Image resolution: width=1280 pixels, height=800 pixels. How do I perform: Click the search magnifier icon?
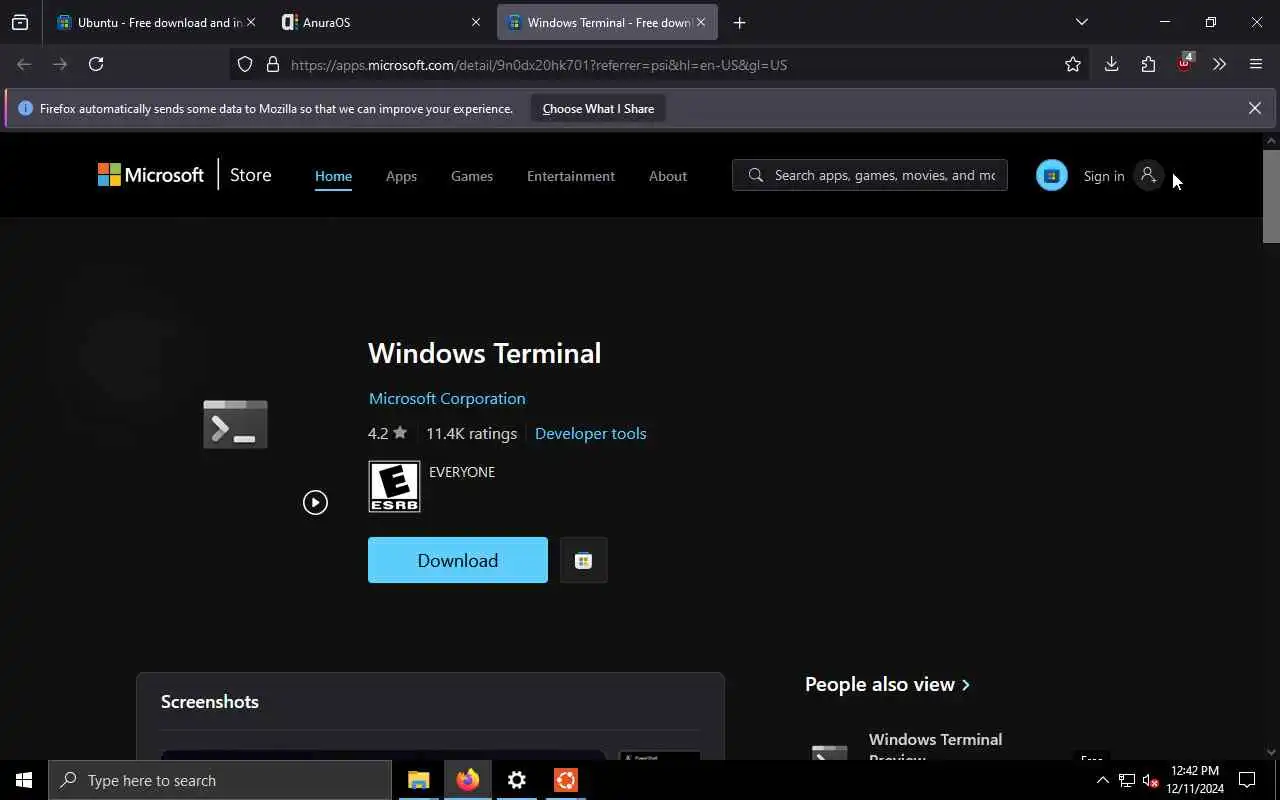tap(756, 175)
